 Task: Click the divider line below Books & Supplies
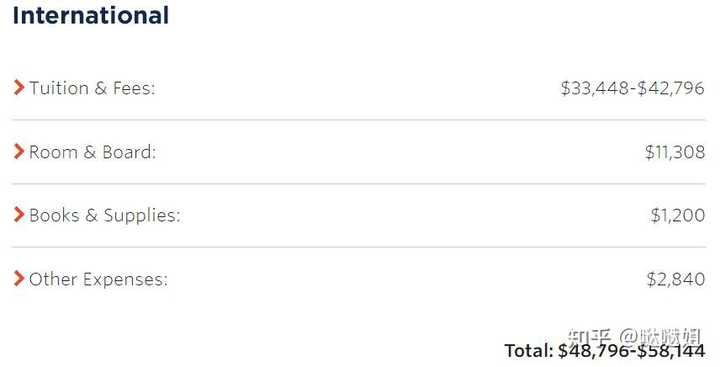(359, 247)
